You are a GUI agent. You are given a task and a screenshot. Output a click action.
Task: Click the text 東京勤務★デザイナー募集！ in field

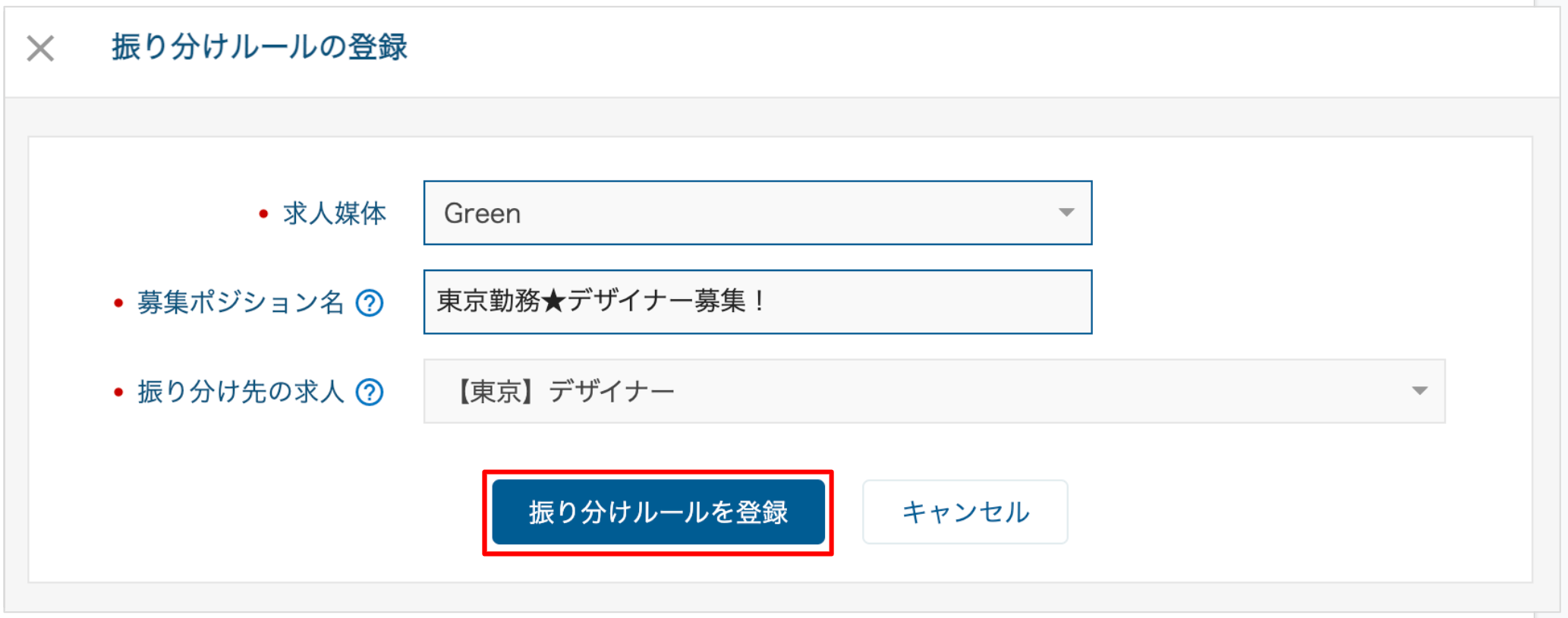click(603, 301)
